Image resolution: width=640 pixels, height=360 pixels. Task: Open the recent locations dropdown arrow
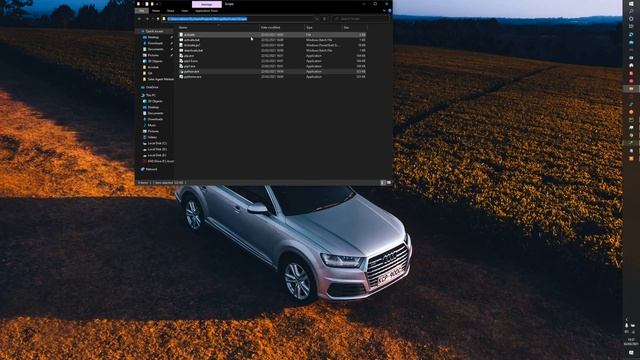(153, 19)
